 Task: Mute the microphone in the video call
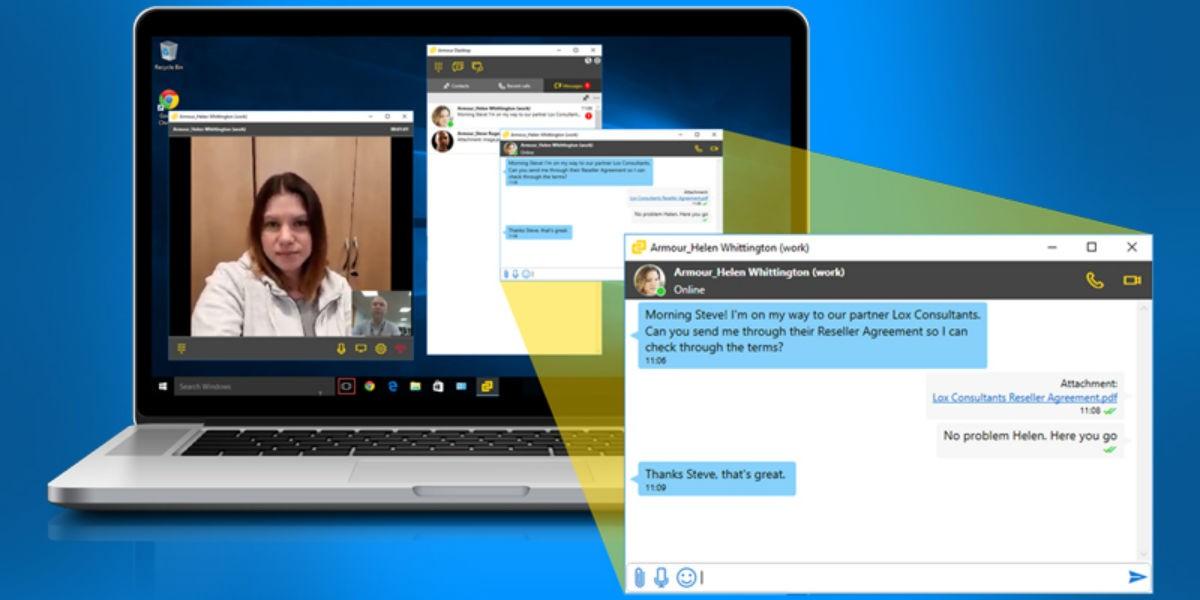(x=340, y=348)
